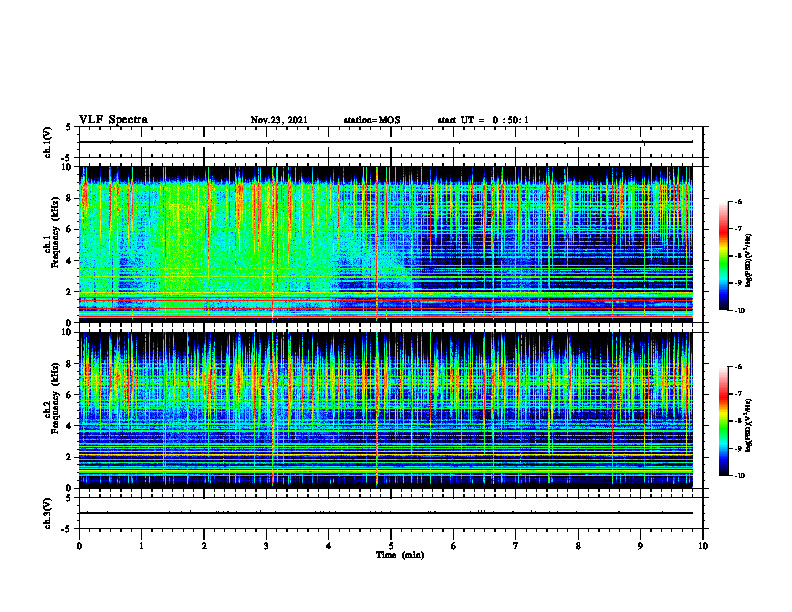This screenshot has height=612, width=792.
Task: Click the ch.1 spectrogram color bar
Action: 724,256
